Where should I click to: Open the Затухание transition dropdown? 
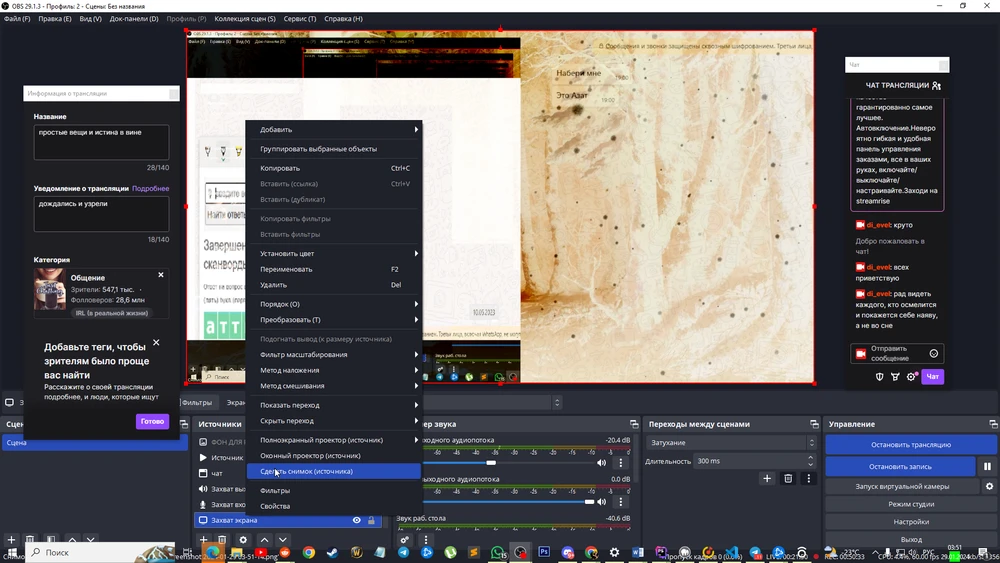point(731,442)
